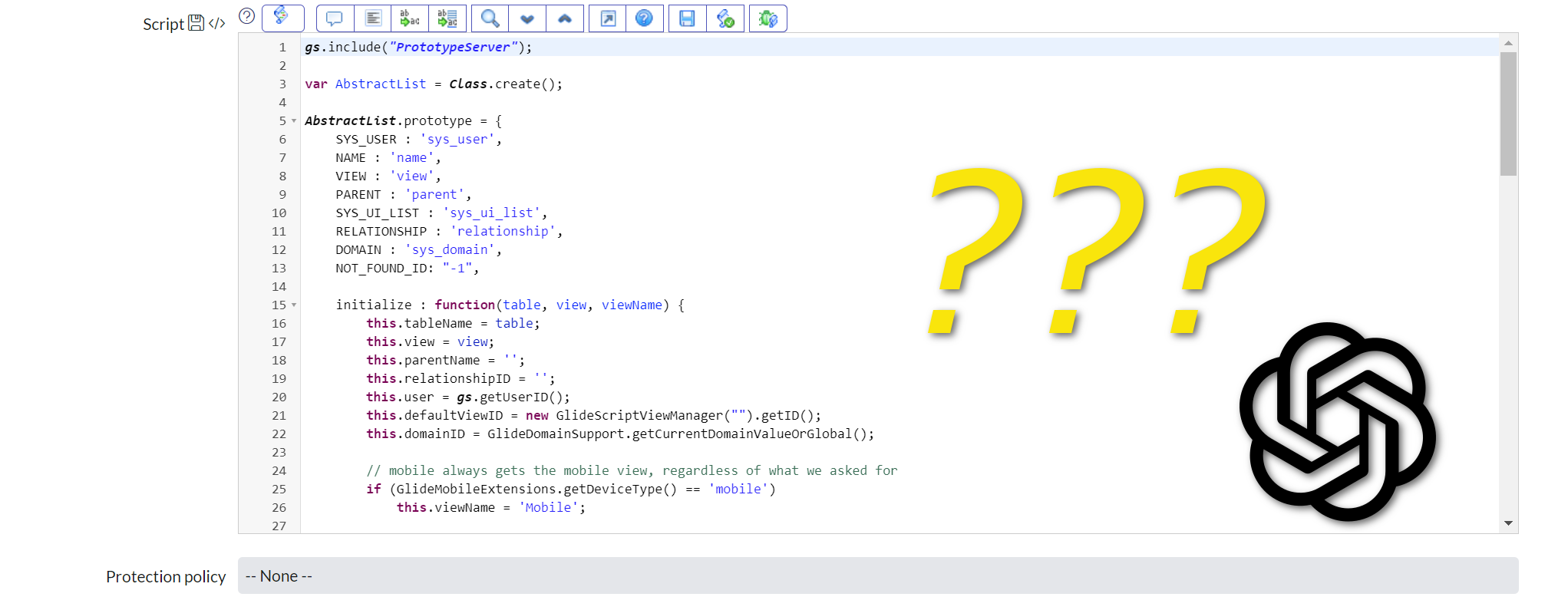
Task: Click line number 14 in the gutter
Action: (279, 287)
